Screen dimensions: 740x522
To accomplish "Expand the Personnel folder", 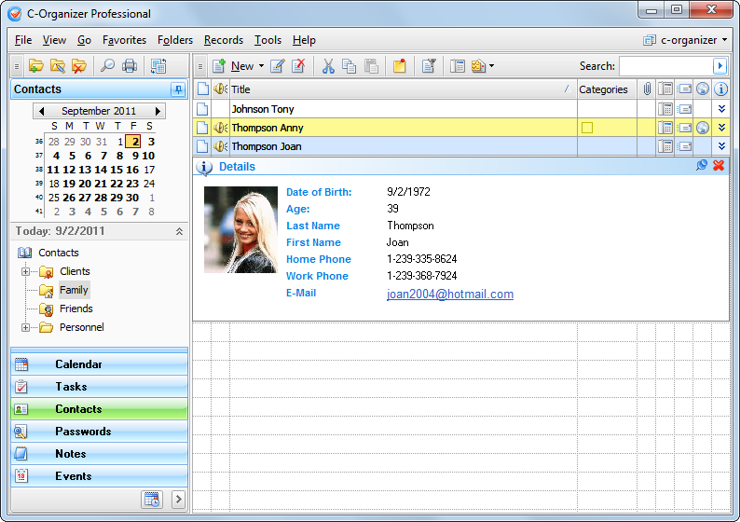I will coord(25,328).
